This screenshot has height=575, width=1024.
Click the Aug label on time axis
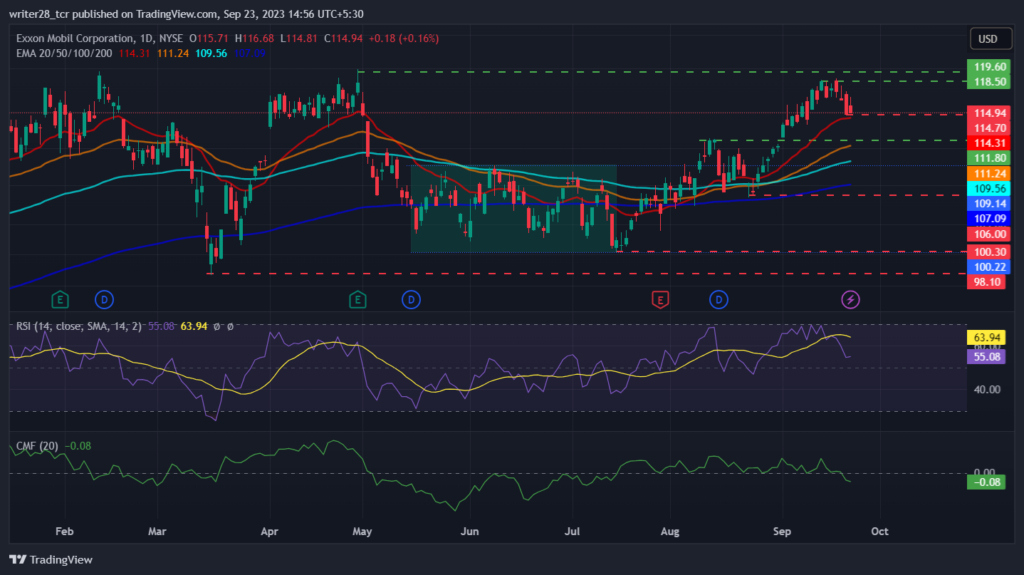(x=669, y=531)
